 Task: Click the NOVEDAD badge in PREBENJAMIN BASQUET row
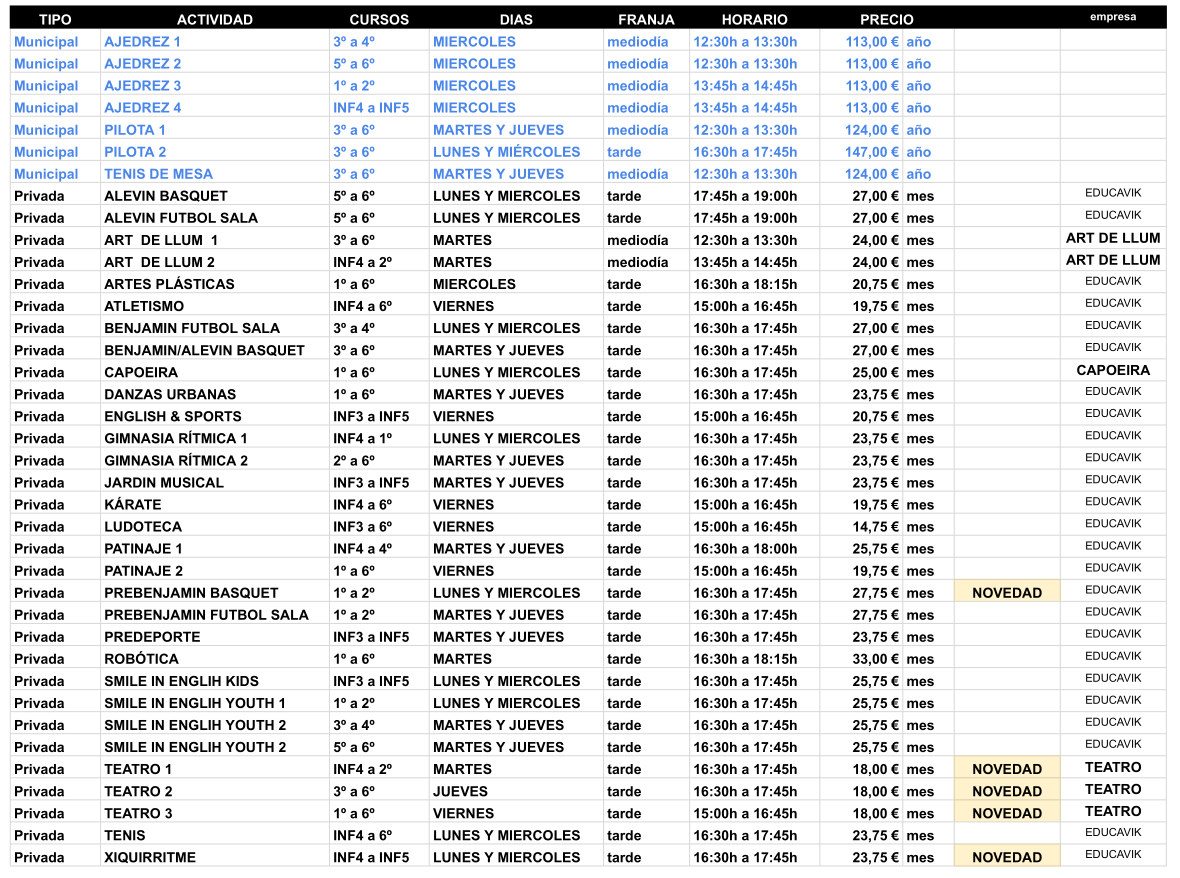[1006, 593]
